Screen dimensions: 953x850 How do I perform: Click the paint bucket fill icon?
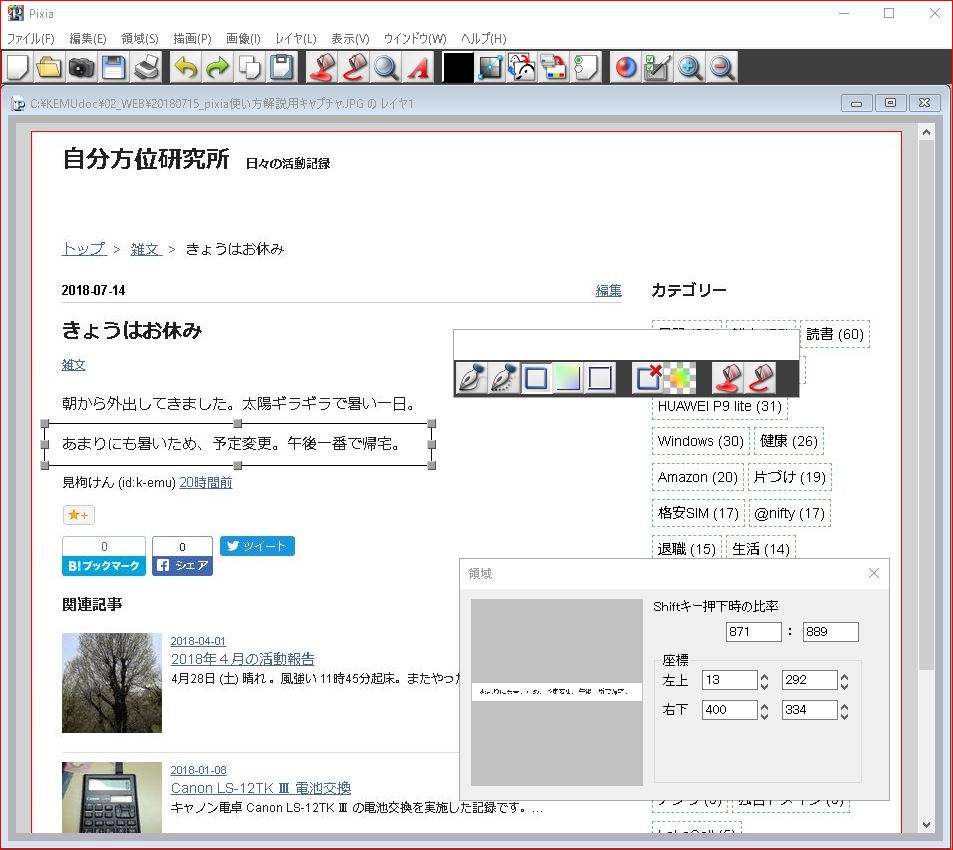point(320,67)
